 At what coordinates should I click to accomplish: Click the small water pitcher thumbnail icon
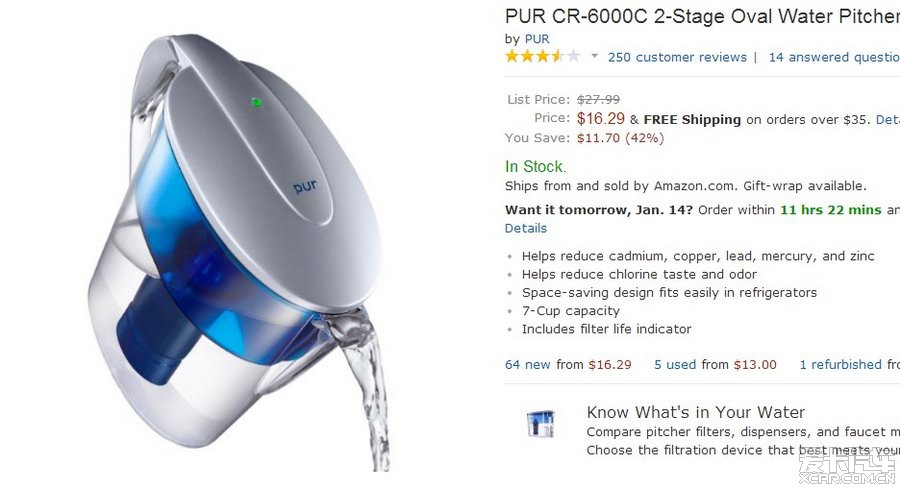pyautogui.click(x=541, y=424)
